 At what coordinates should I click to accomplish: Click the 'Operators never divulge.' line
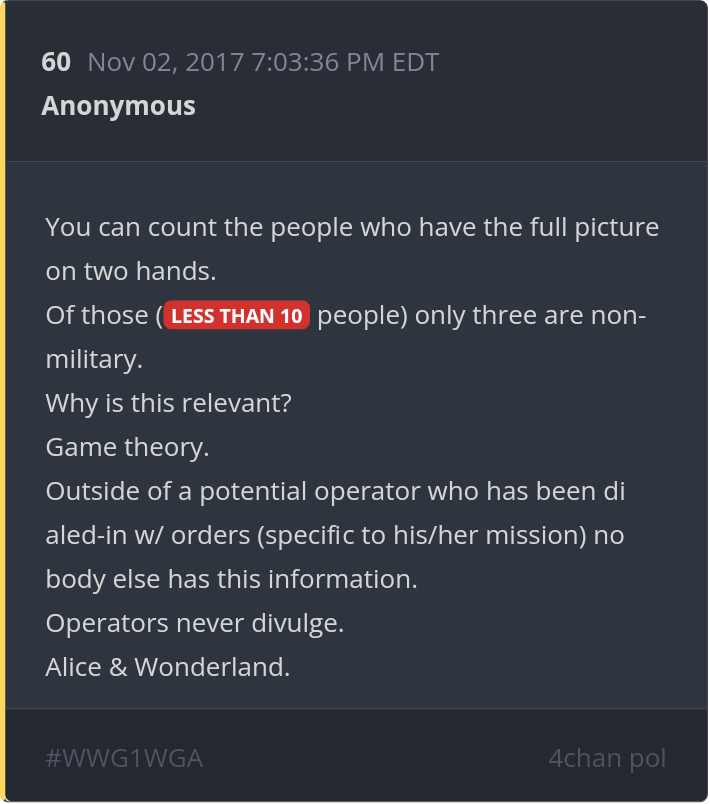[195, 624]
